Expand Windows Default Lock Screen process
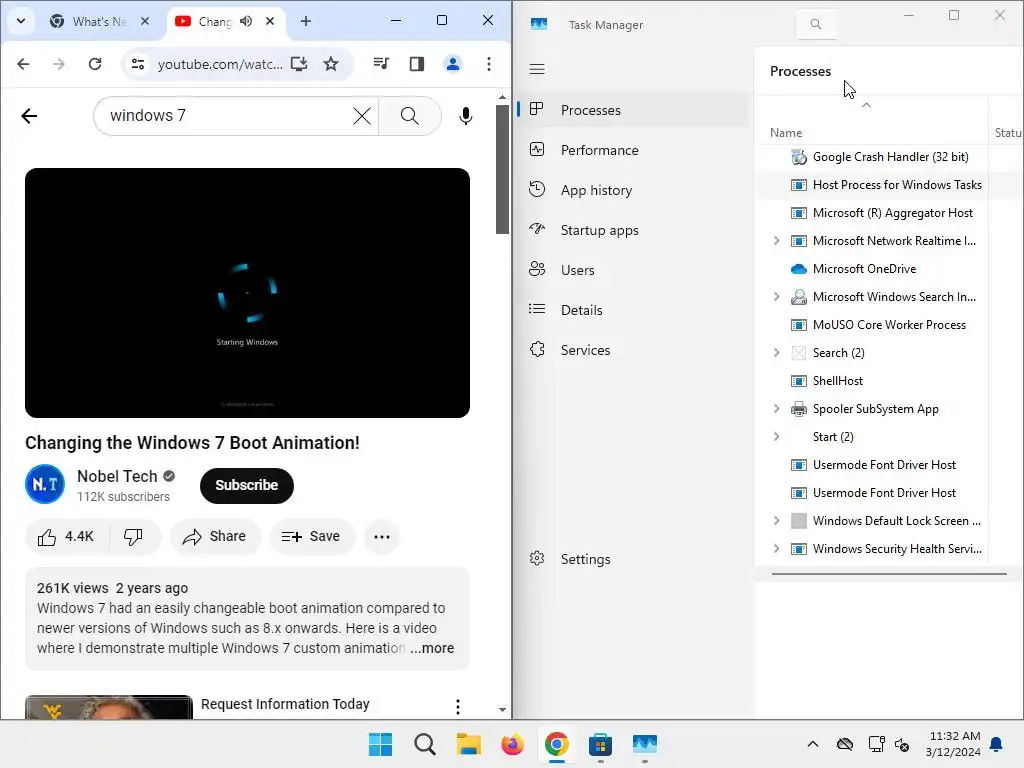 [776, 521]
